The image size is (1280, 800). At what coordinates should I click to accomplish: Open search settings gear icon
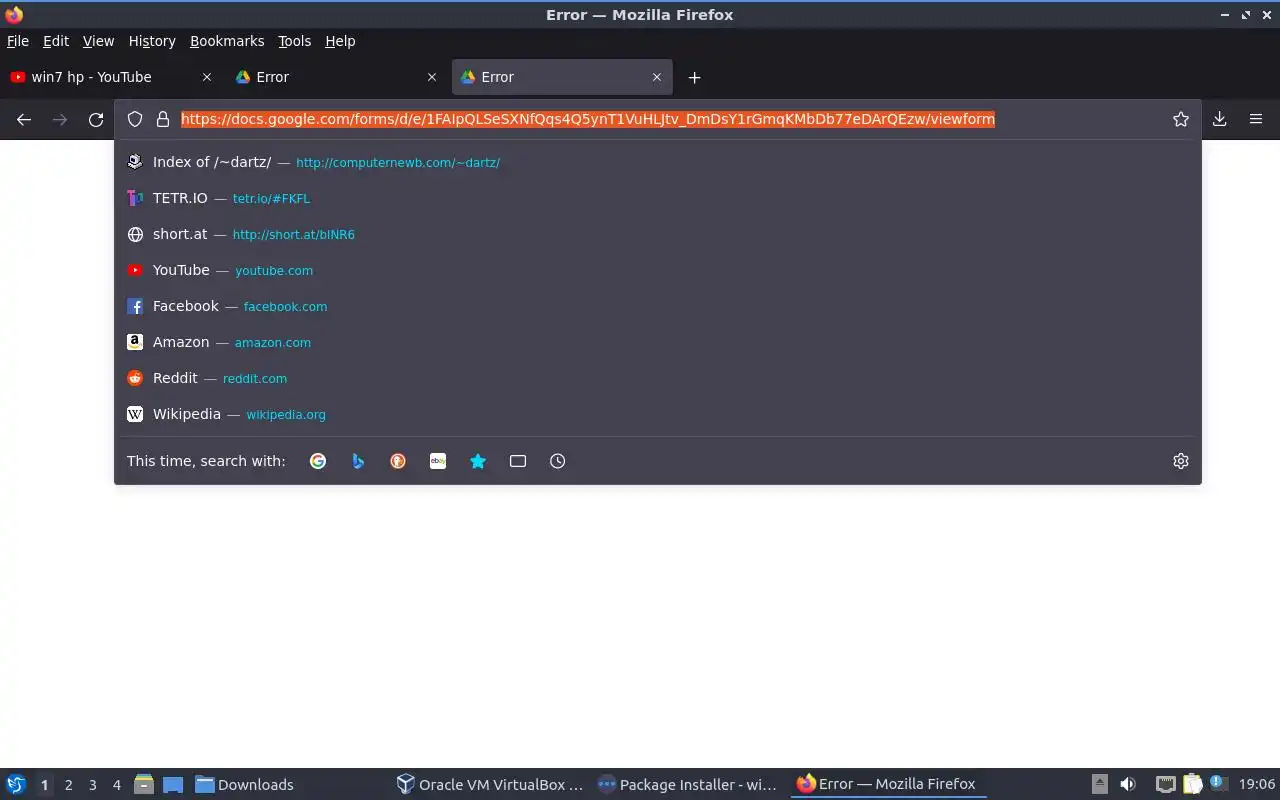click(x=1181, y=461)
